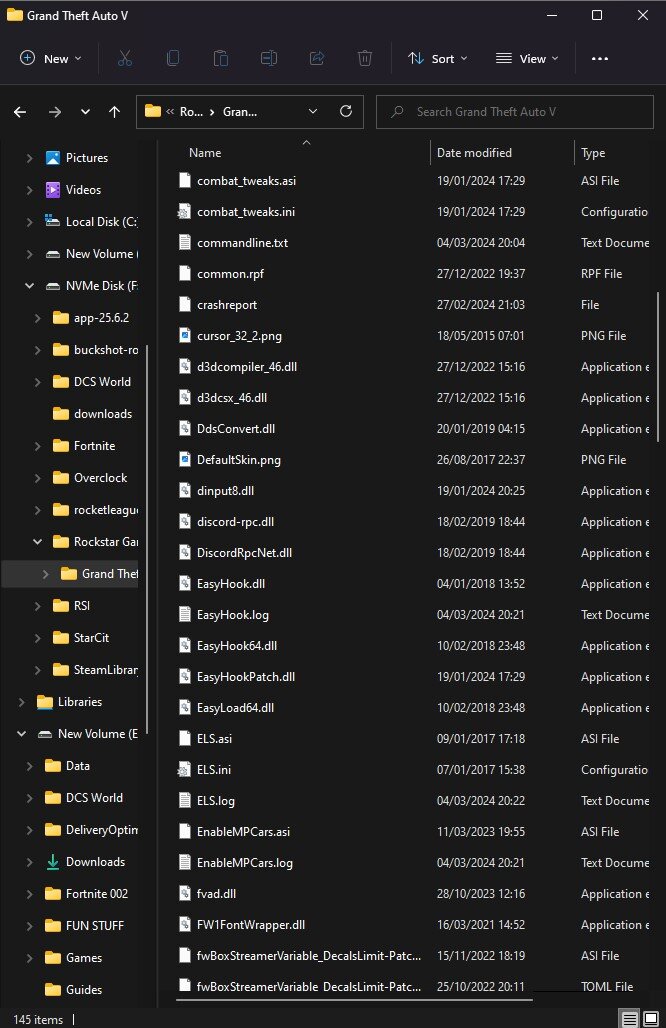Select the DefaultSkin.png file icon
The image size is (666, 1028).
tap(185, 460)
